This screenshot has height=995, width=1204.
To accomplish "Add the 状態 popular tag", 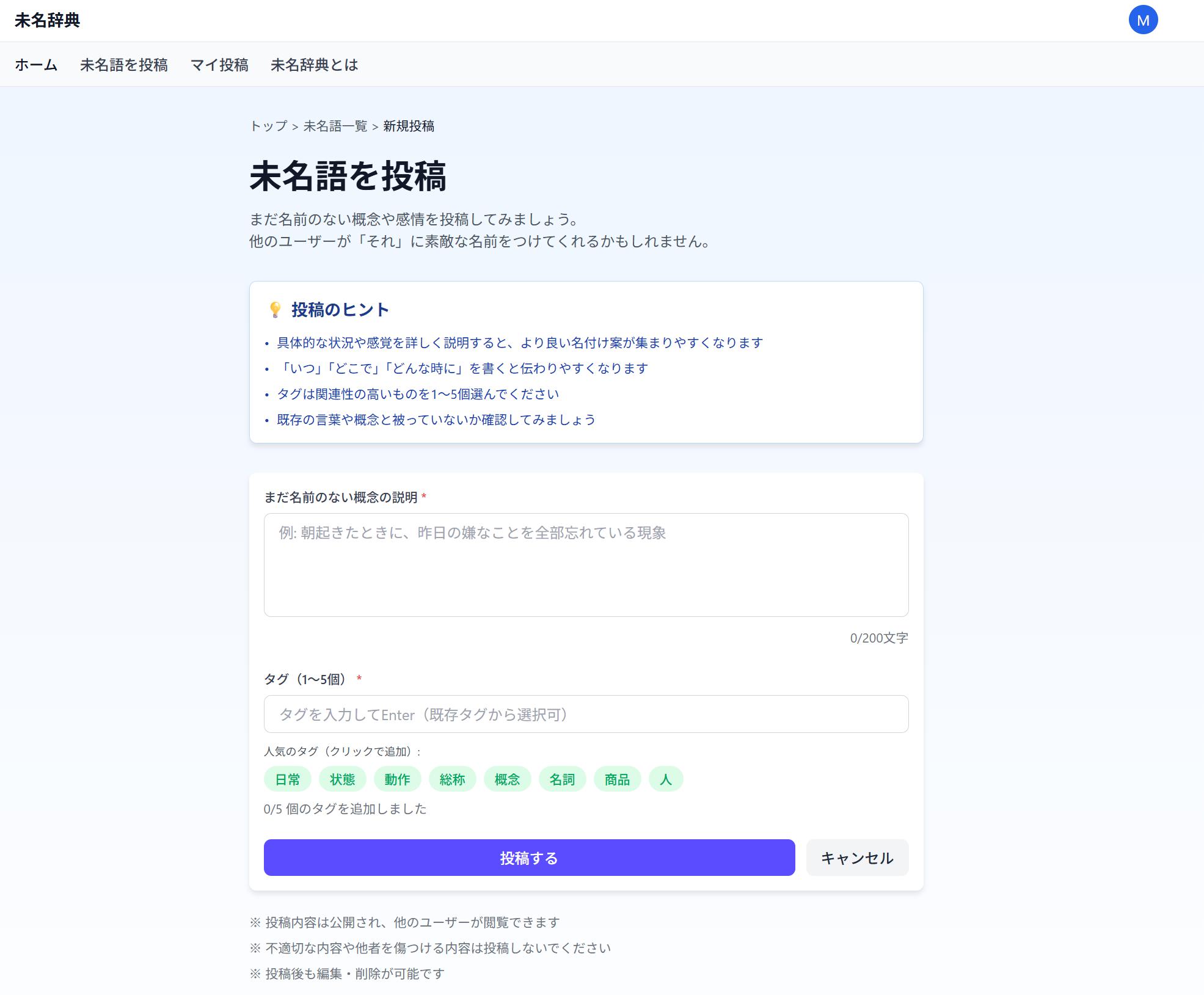I will coord(342,779).
